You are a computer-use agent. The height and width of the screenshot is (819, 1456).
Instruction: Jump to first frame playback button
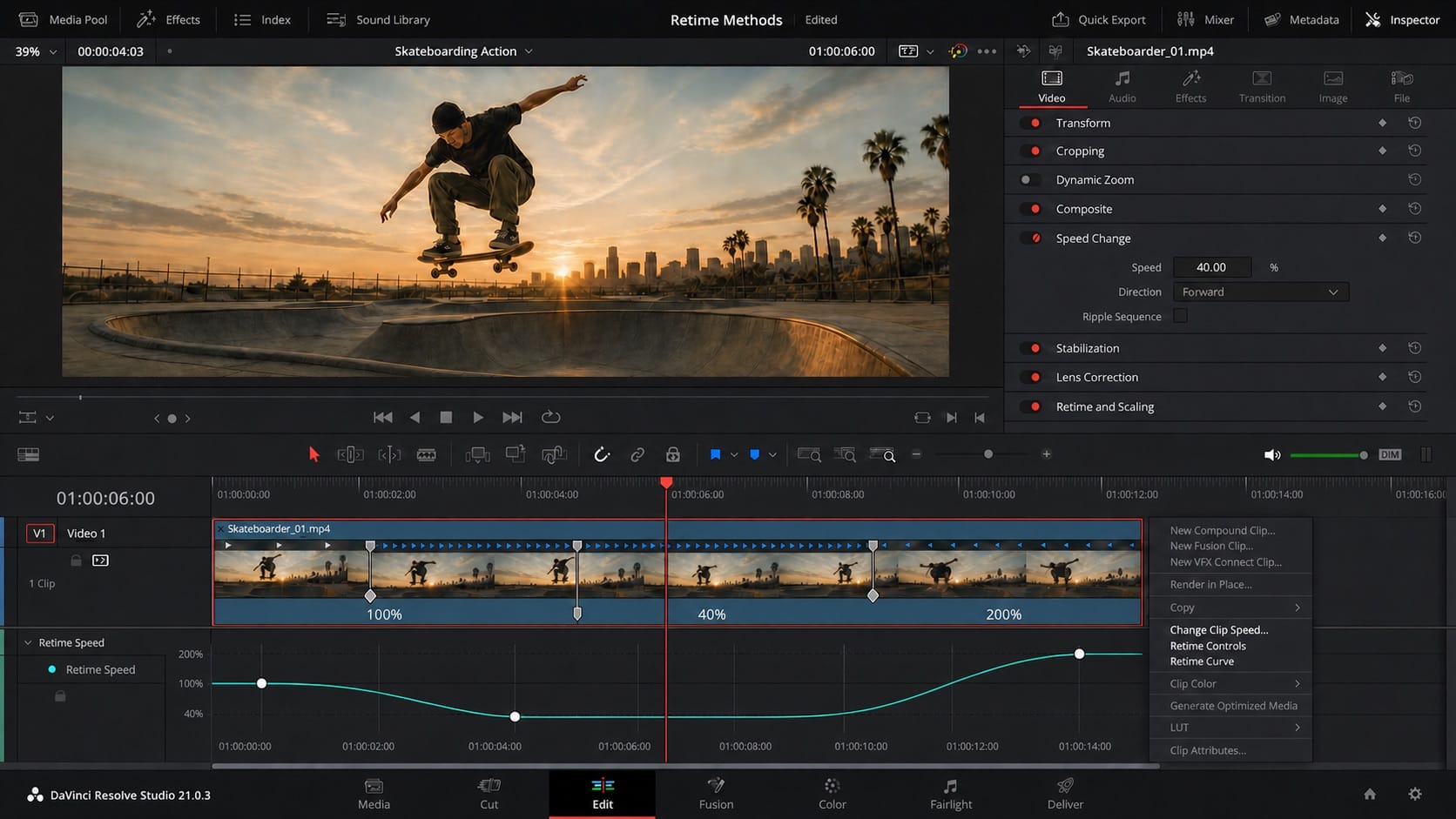pos(382,417)
